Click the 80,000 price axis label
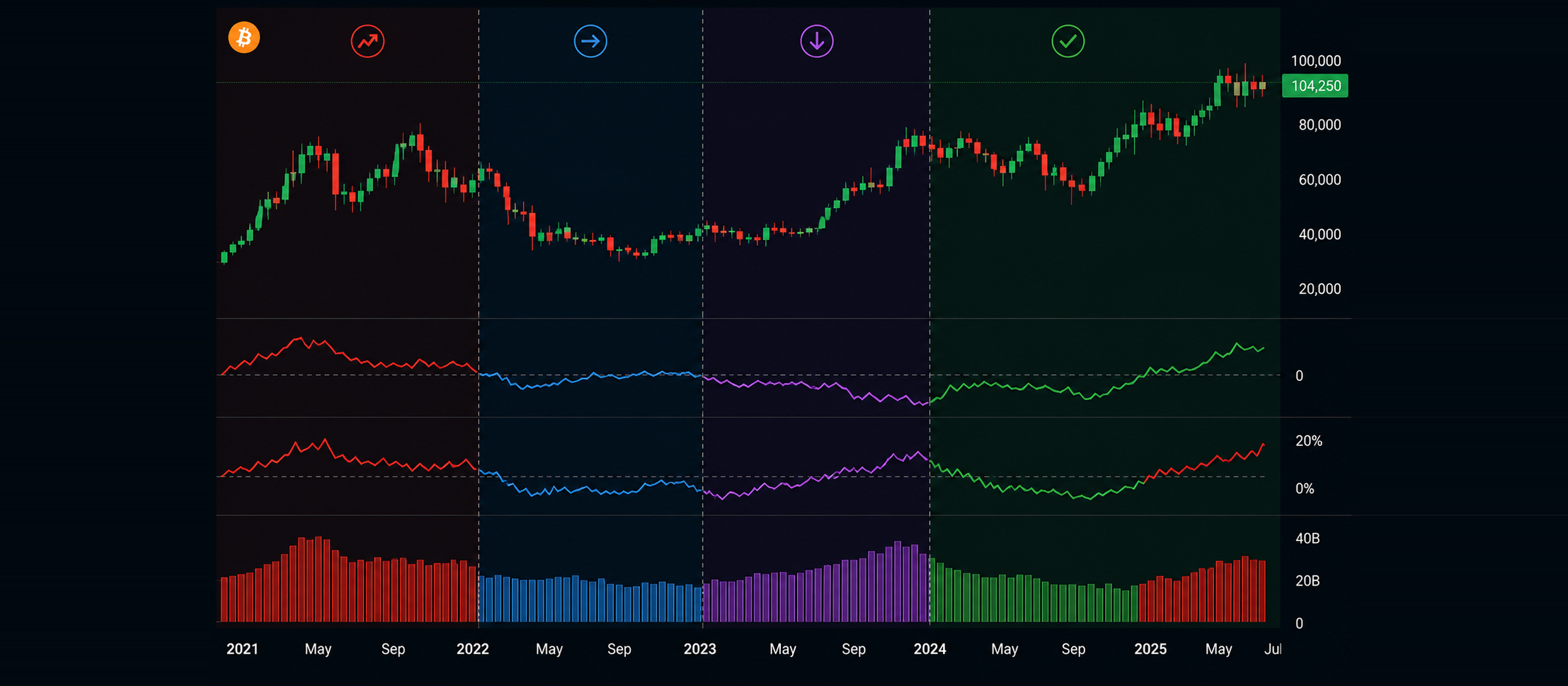Image resolution: width=1568 pixels, height=686 pixels. pos(1320,125)
